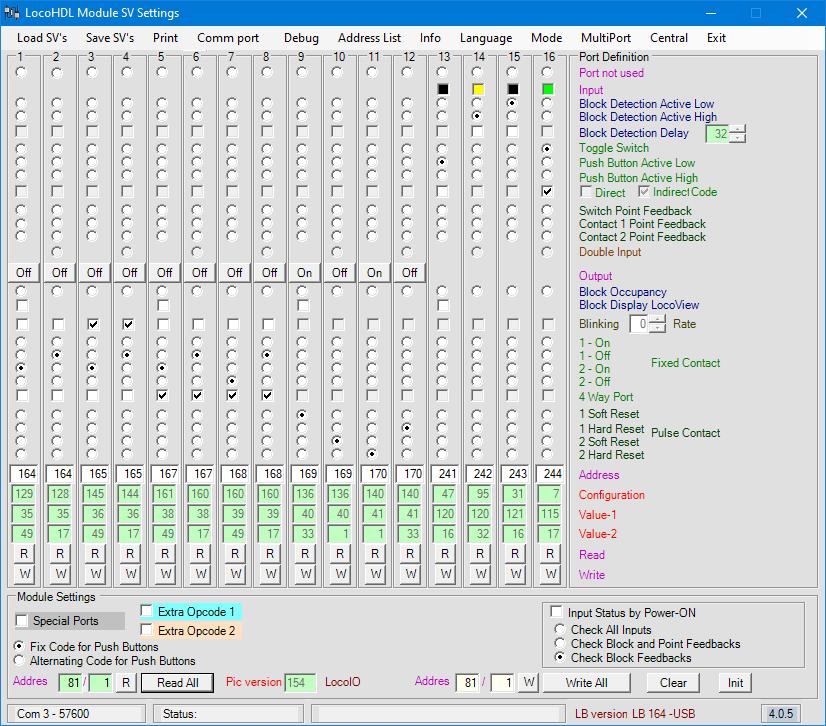
Task: Check Input Status by Power-ON
Action: pyautogui.click(x=556, y=612)
